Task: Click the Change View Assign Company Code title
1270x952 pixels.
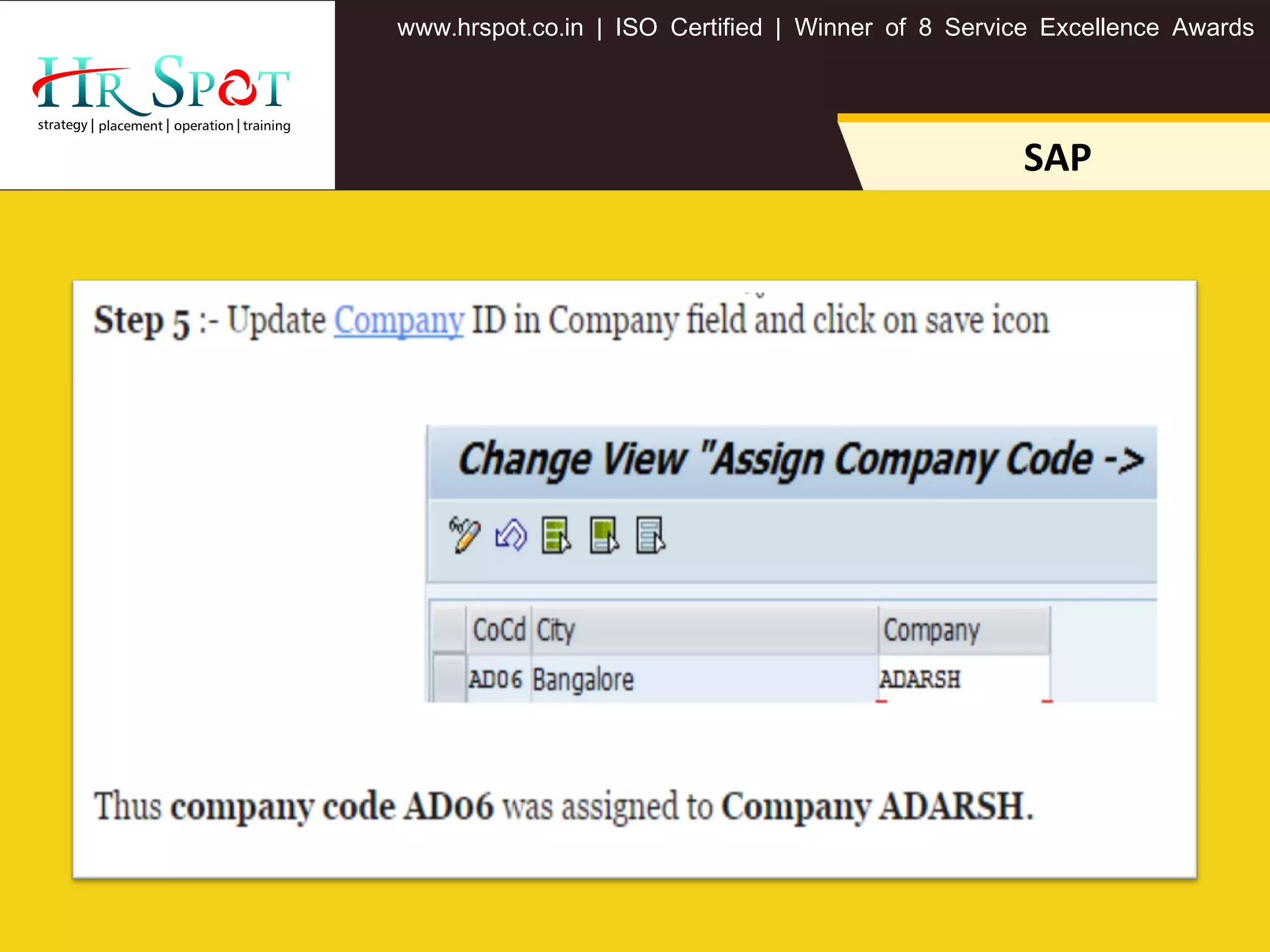Action: tap(801, 461)
